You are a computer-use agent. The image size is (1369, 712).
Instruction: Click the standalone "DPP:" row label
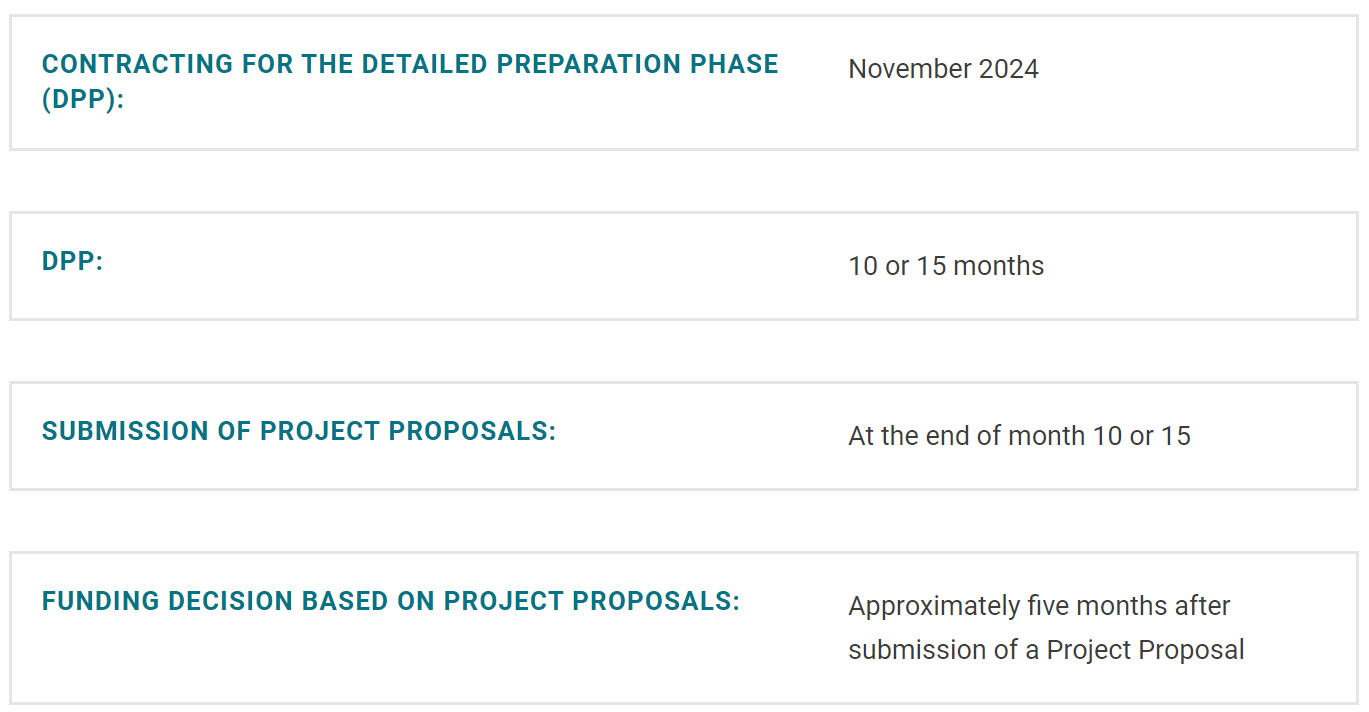tap(73, 262)
